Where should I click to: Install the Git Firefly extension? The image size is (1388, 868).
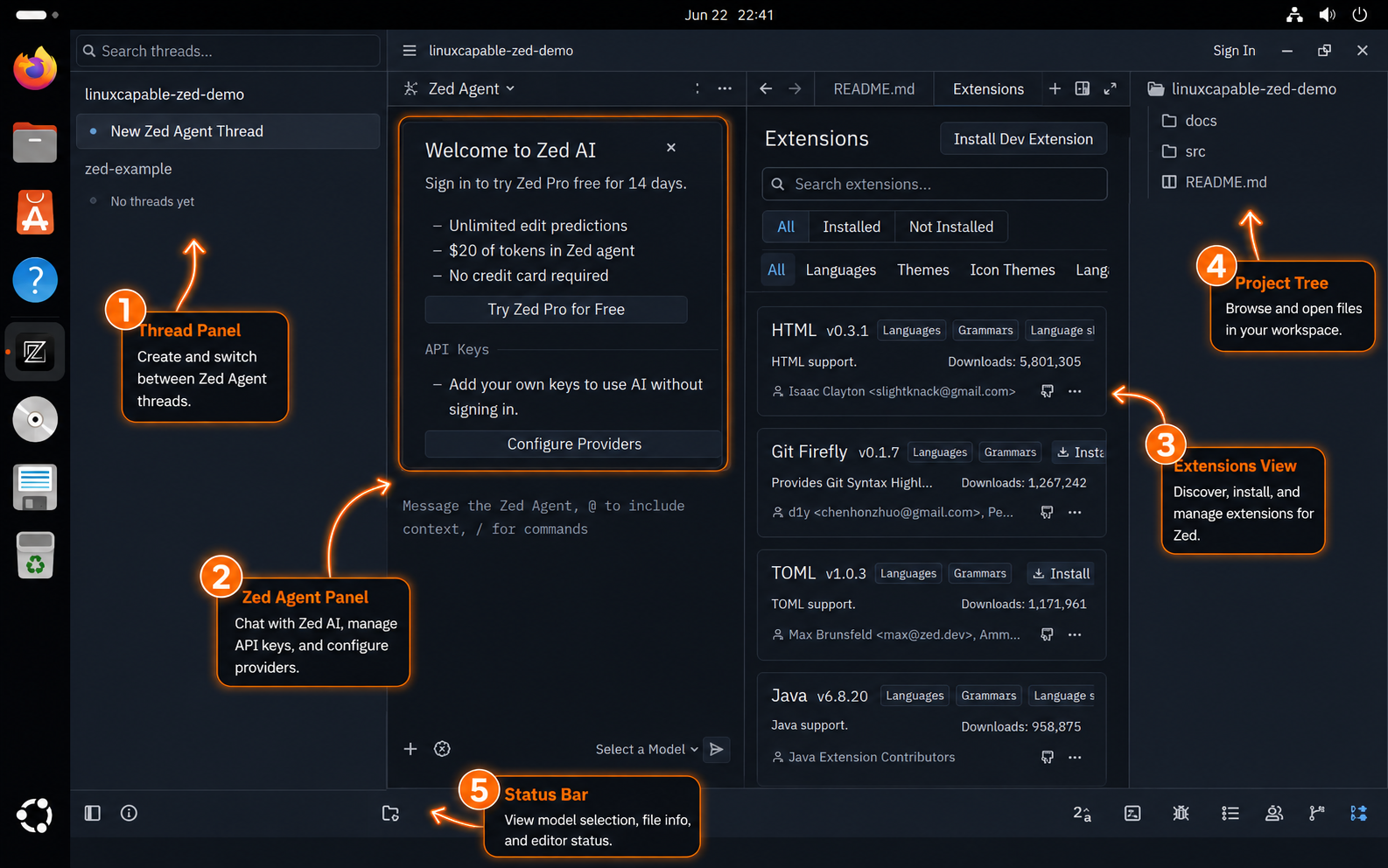[1080, 452]
